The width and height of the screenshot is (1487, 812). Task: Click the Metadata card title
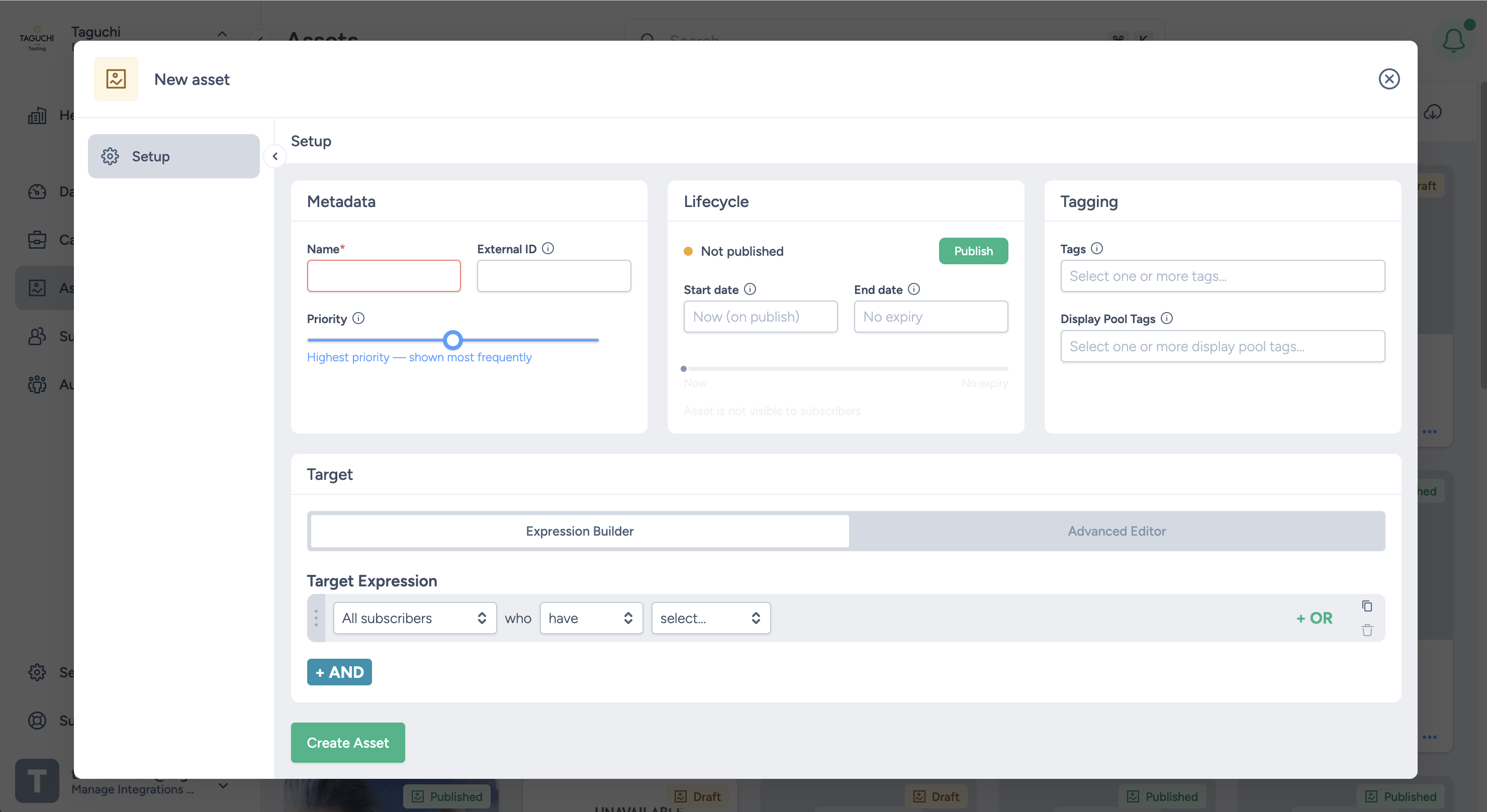pyautogui.click(x=341, y=201)
